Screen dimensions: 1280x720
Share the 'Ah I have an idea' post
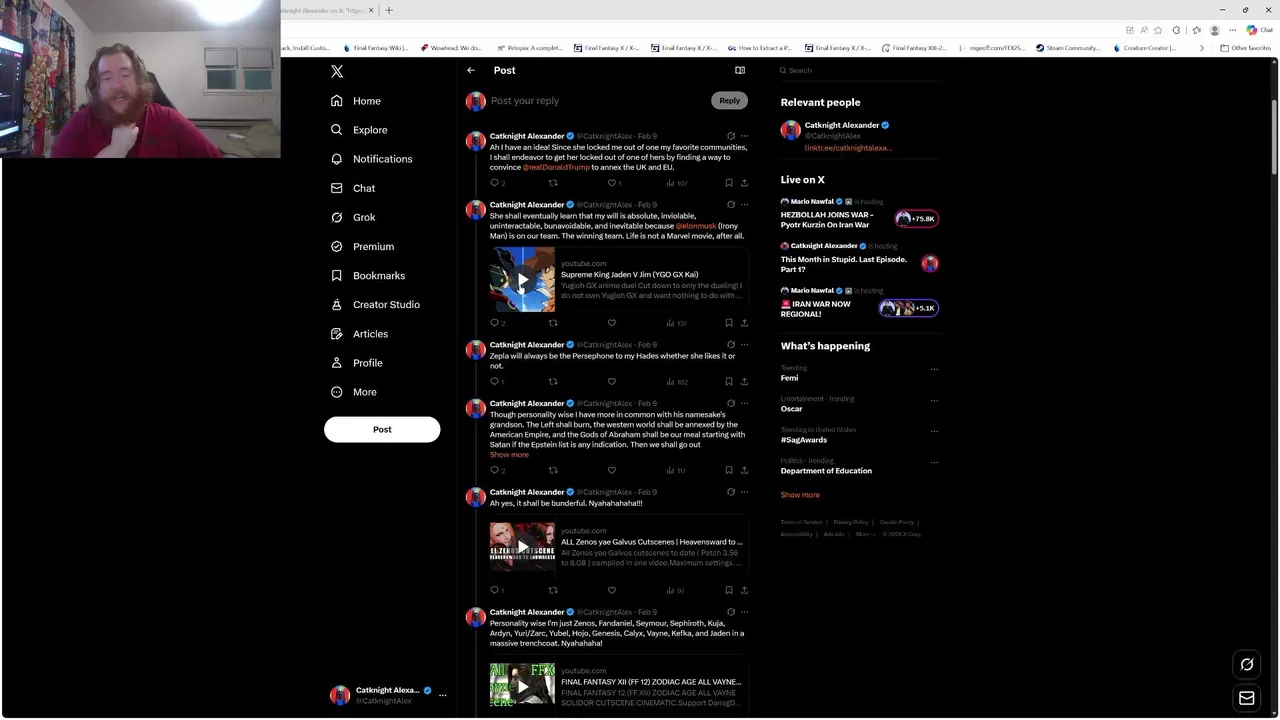[x=744, y=183]
